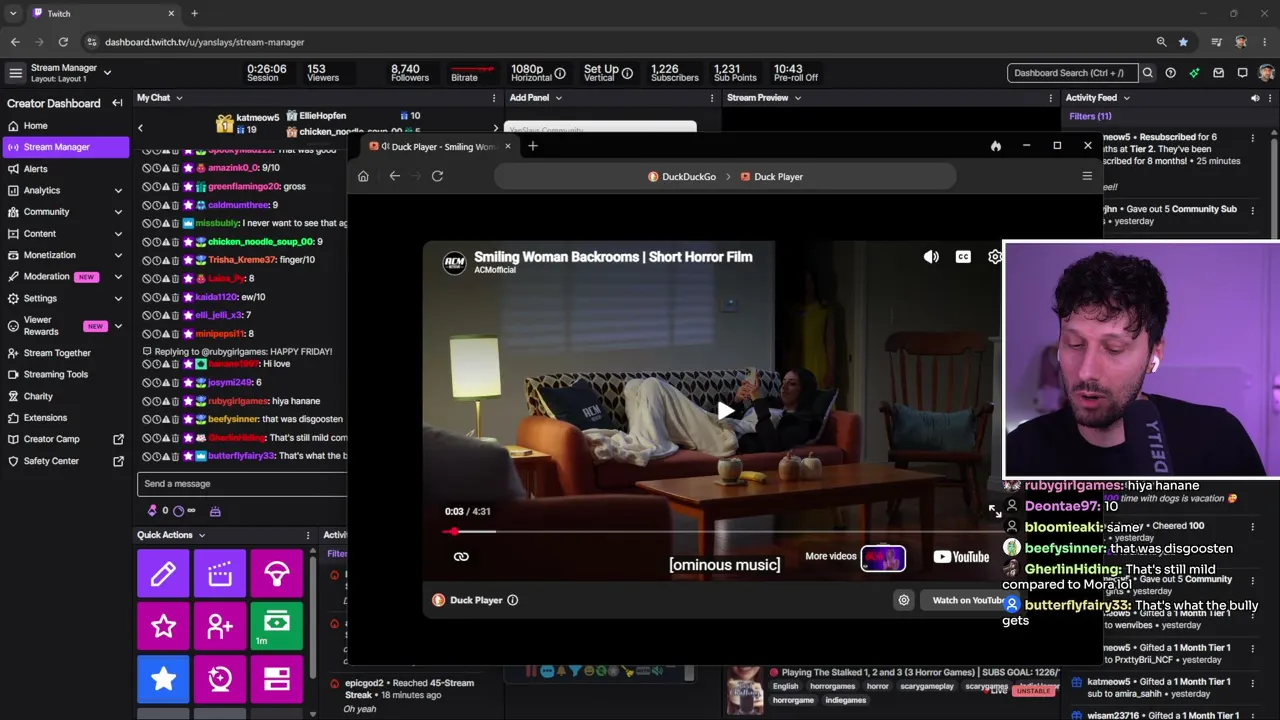Switch to the Twitch browser tab

pyautogui.click(x=102, y=14)
